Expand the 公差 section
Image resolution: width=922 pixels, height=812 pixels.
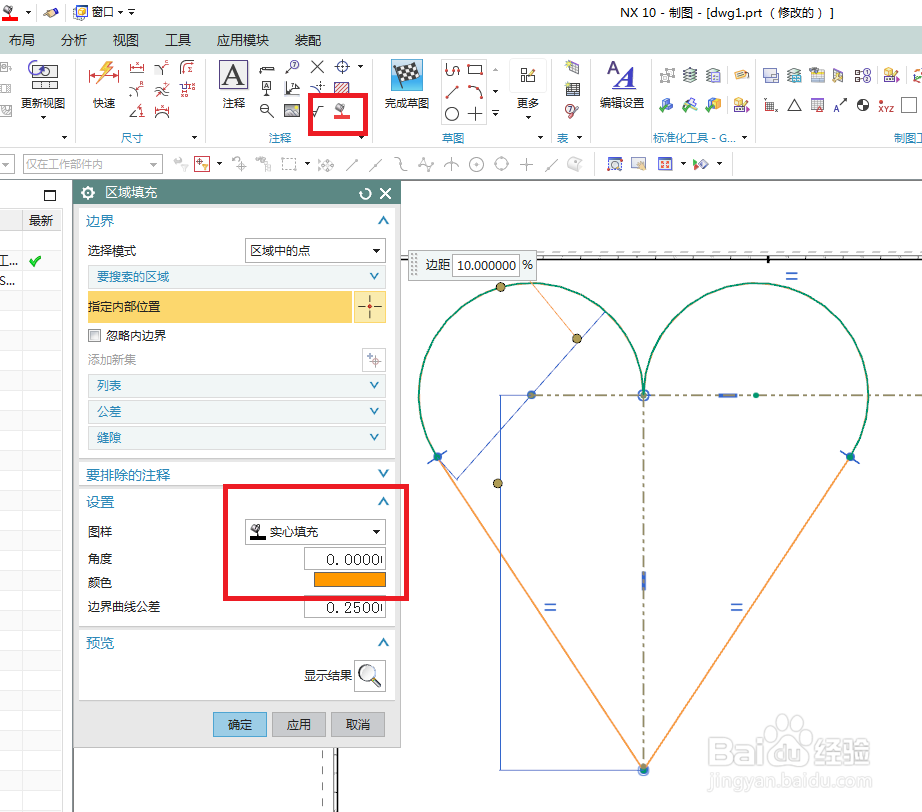(236, 411)
